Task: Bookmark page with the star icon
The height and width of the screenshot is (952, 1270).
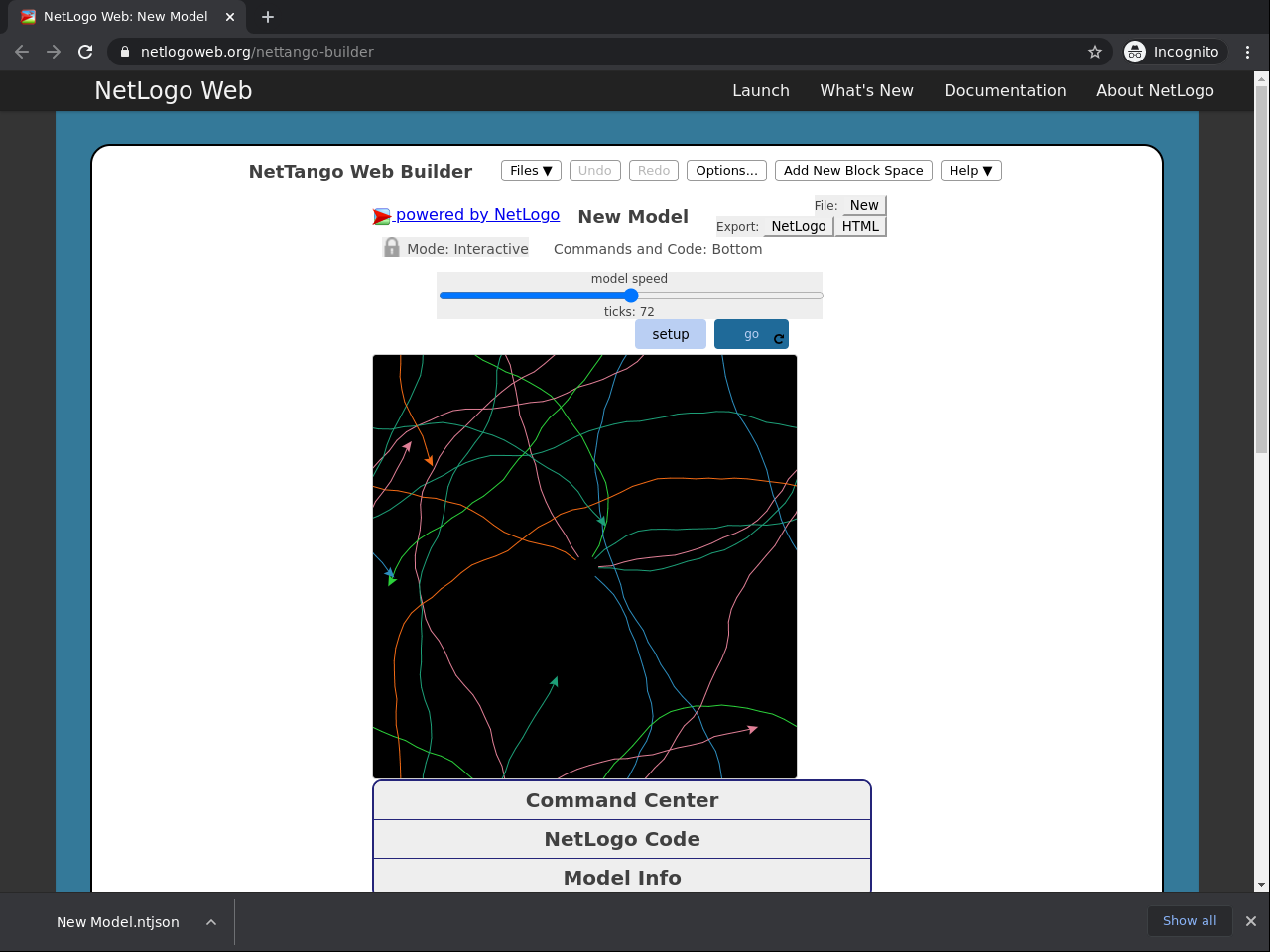Action: pyautogui.click(x=1095, y=52)
